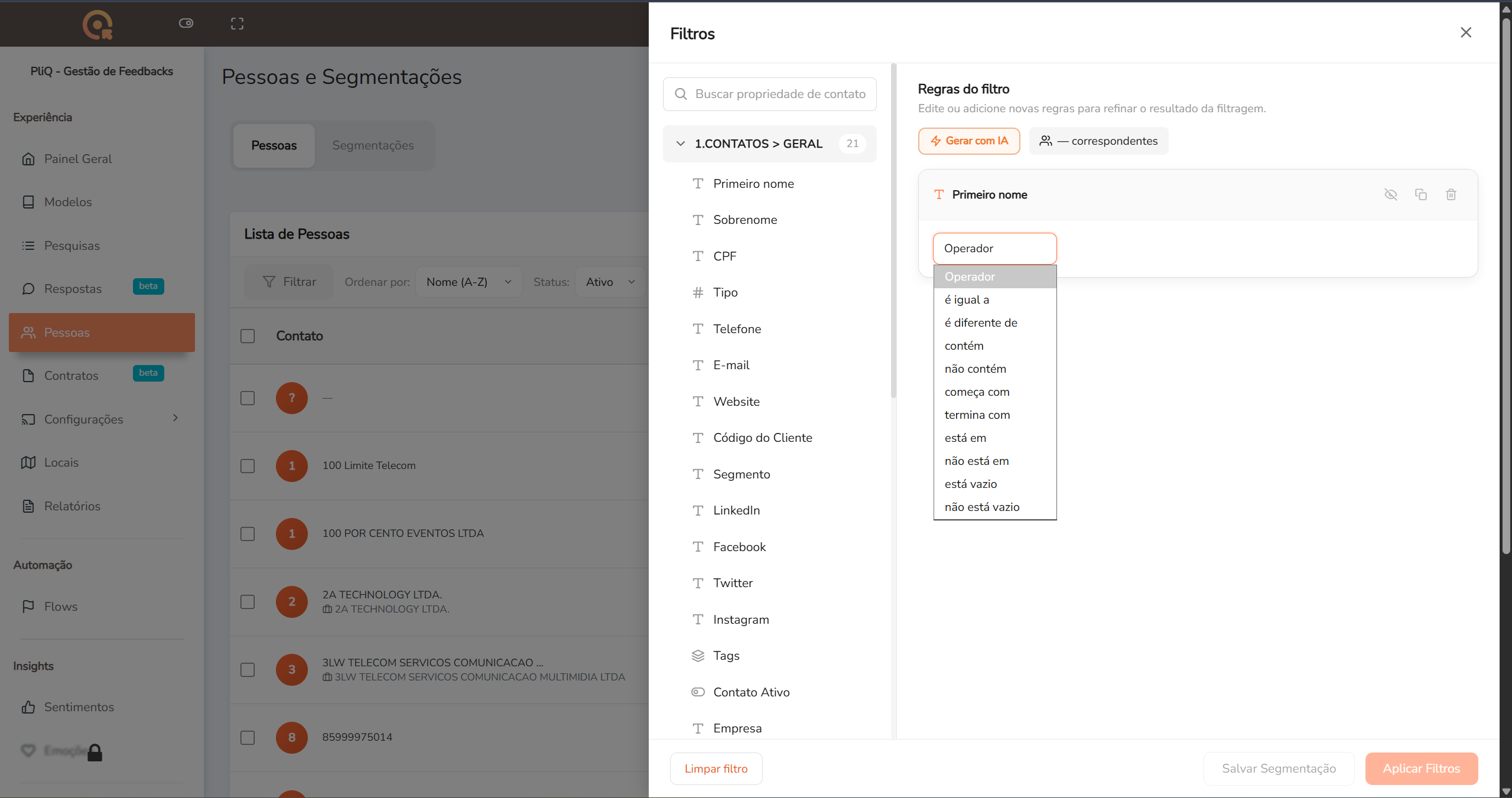Click the PliQ logo icon

tap(98, 24)
